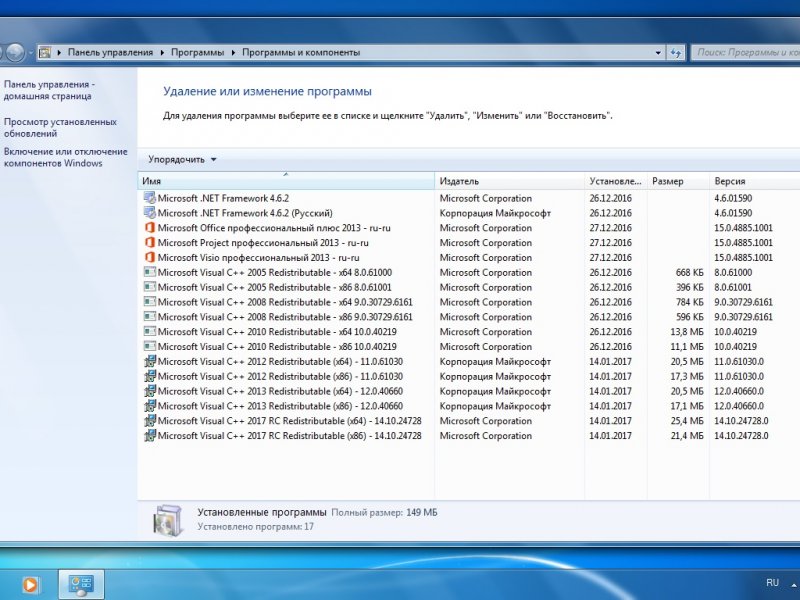Sort by Установлено column header
This screenshot has height=600, width=800.
click(616, 181)
